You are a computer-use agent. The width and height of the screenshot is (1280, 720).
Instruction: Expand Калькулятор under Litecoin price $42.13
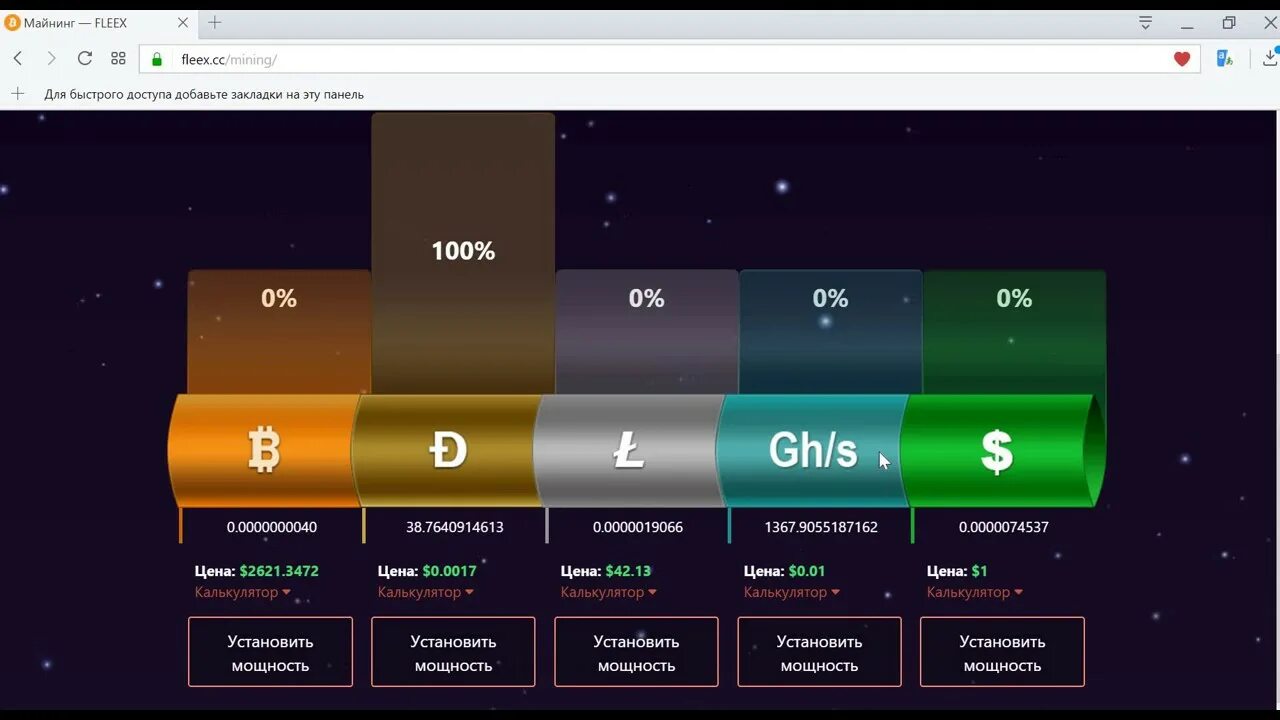click(608, 592)
